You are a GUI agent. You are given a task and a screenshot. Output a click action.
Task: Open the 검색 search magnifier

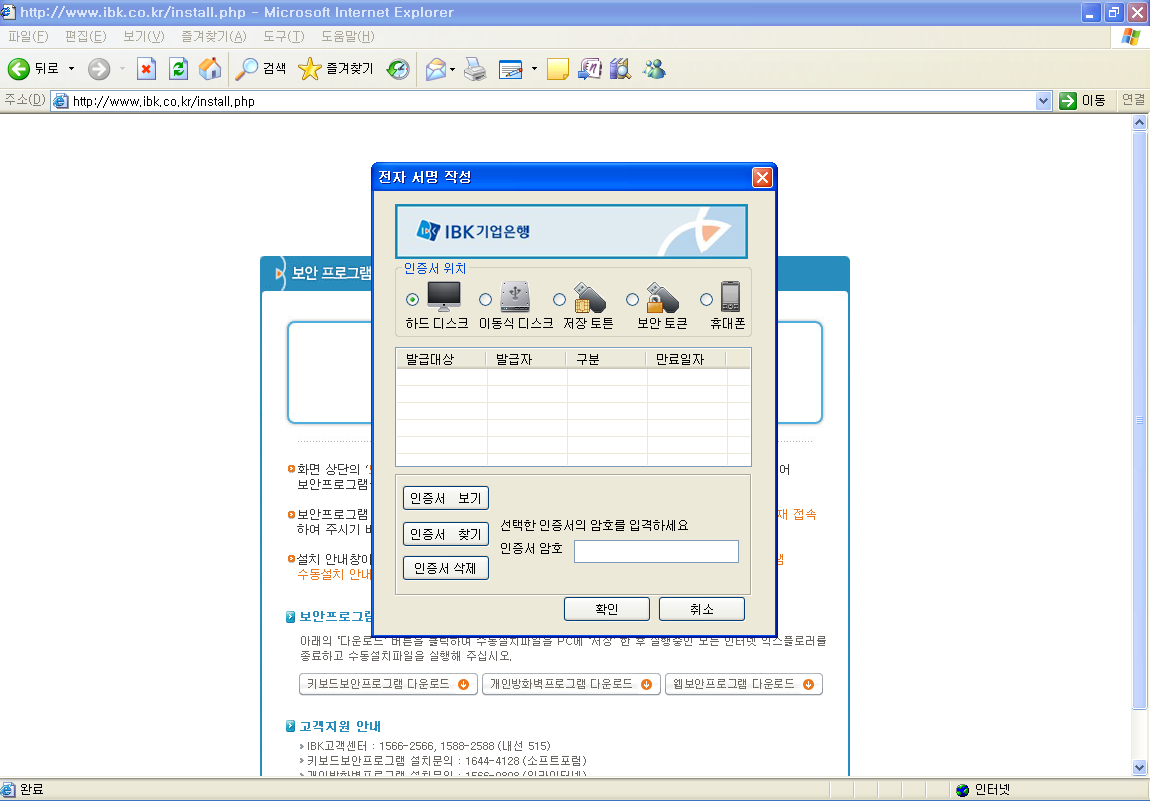coord(260,69)
